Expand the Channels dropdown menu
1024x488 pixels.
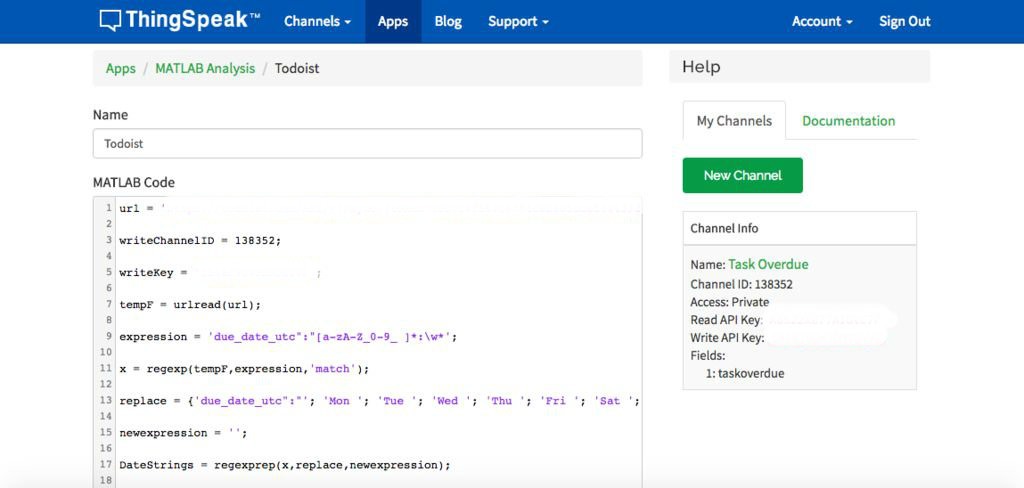[x=317, y=21]
